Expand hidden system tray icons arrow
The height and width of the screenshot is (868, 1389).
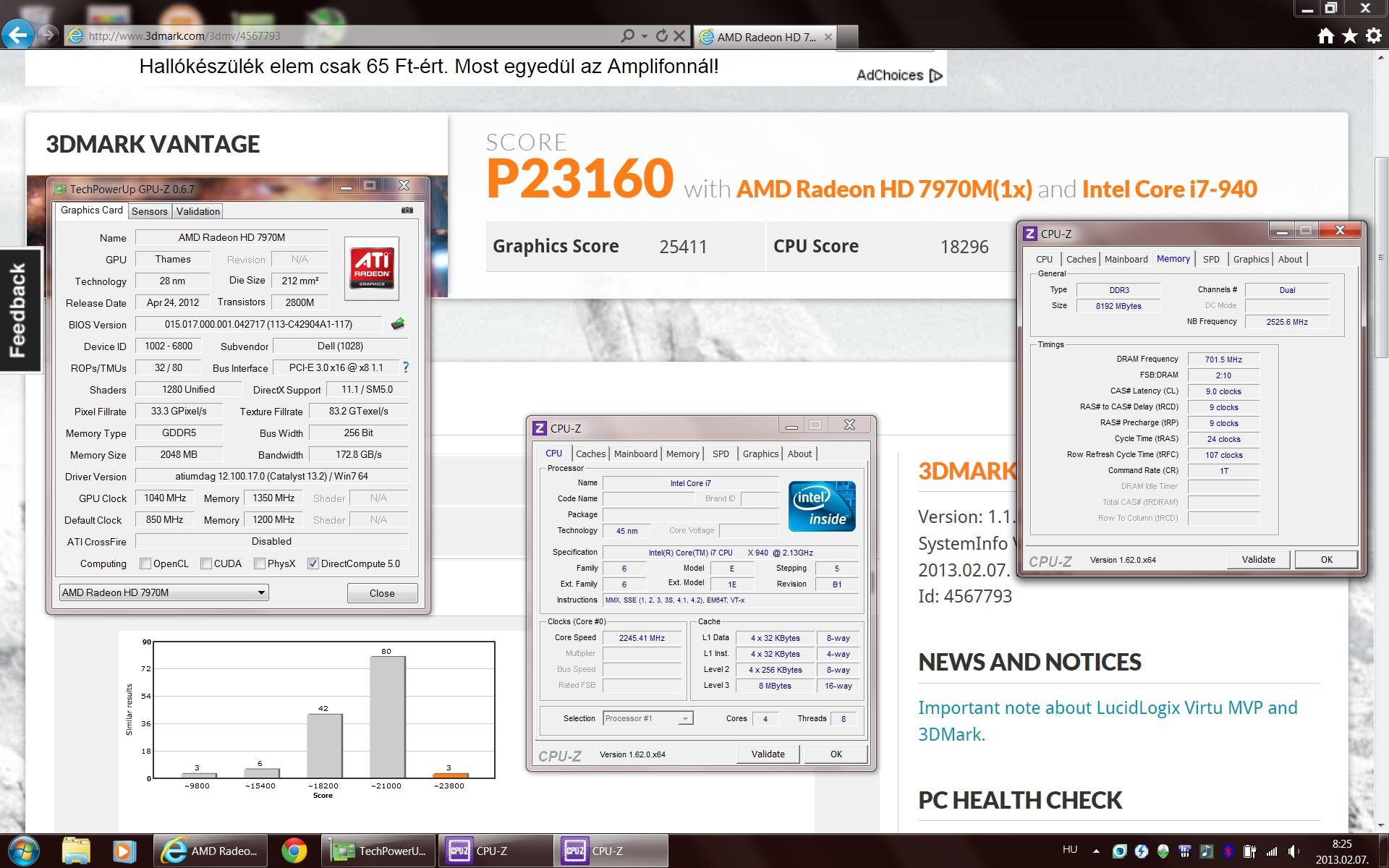point(1096,851)
